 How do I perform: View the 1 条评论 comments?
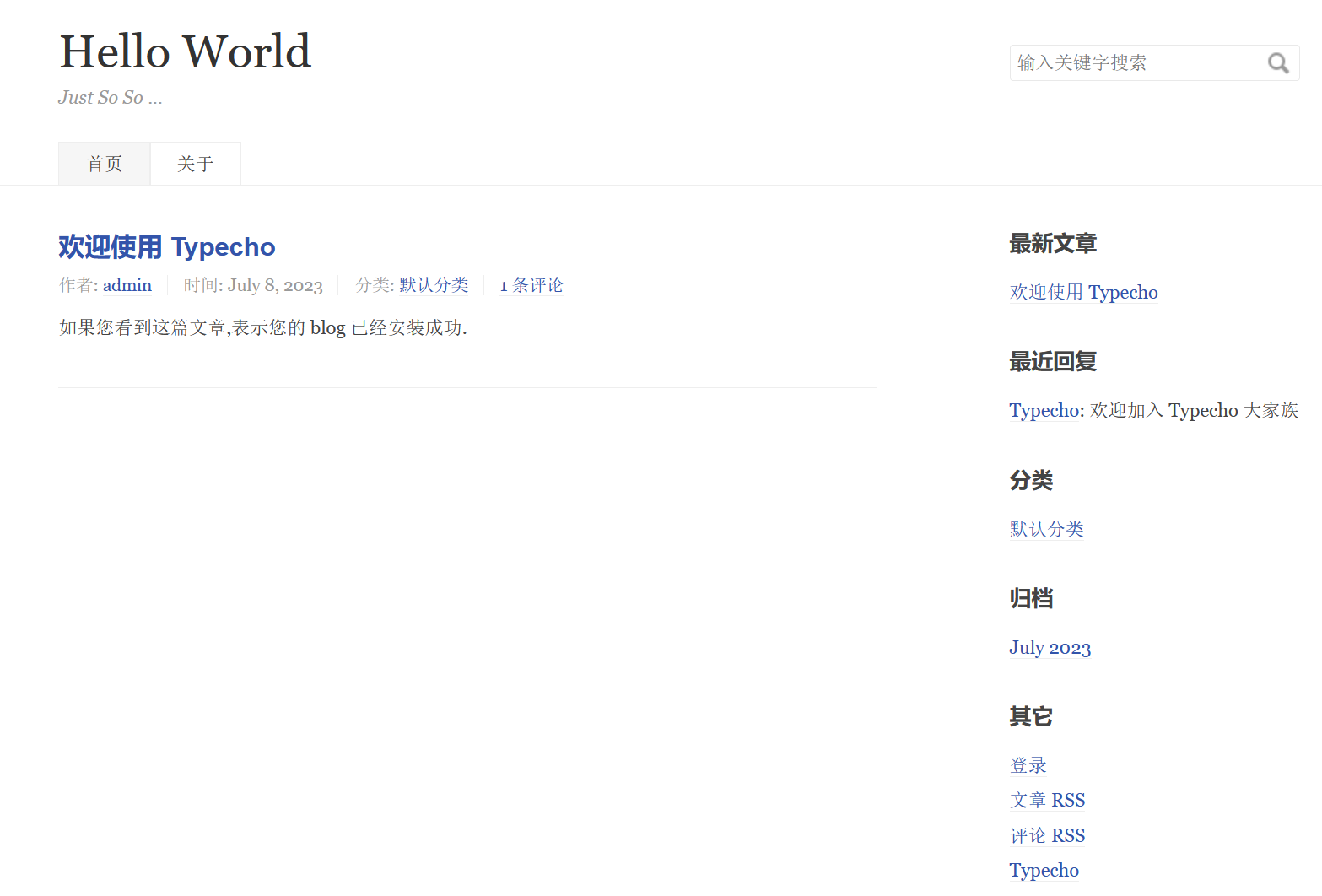531,285
